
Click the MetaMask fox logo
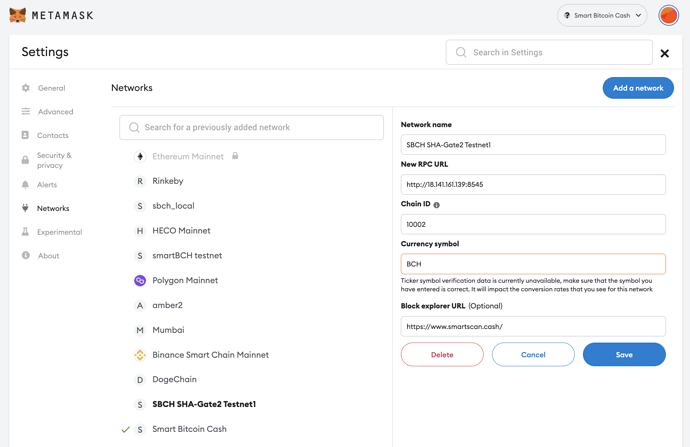coord(18,15)
